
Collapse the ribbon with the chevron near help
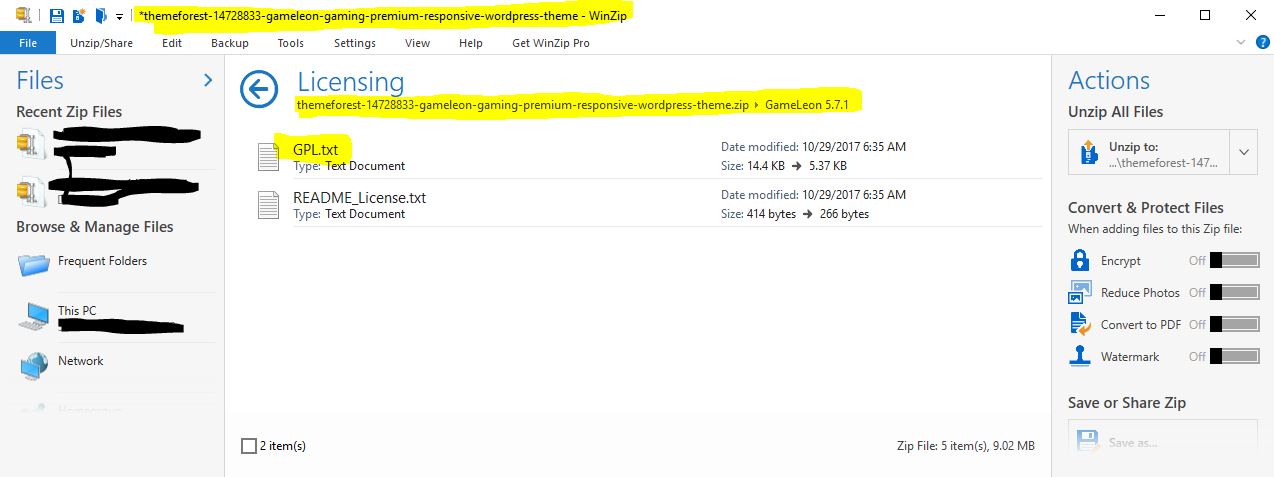click(x=1240, y=43)
